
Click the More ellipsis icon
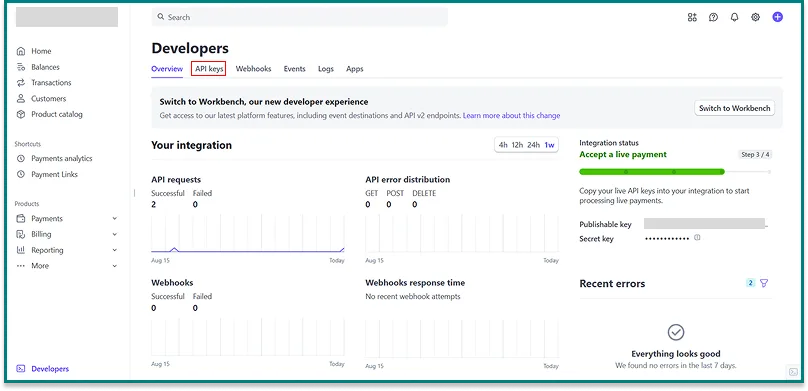[x=21, y=266]
